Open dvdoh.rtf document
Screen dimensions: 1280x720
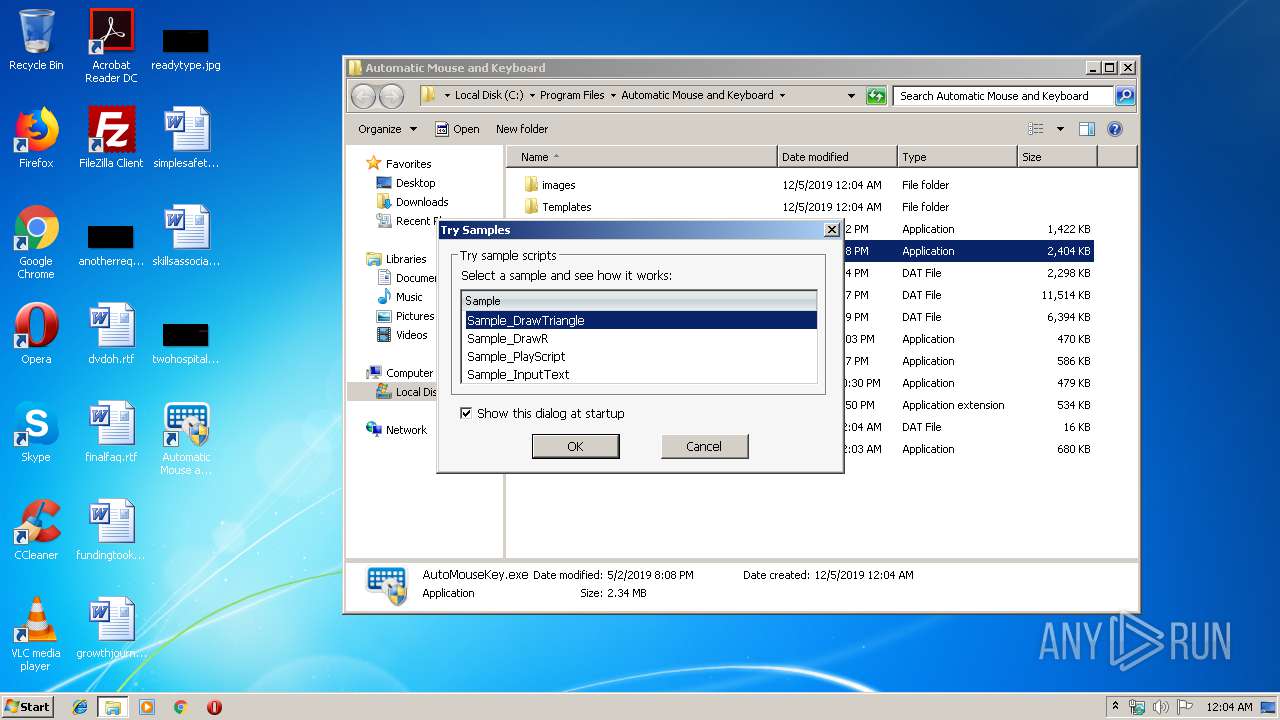(x=111, y=334)
